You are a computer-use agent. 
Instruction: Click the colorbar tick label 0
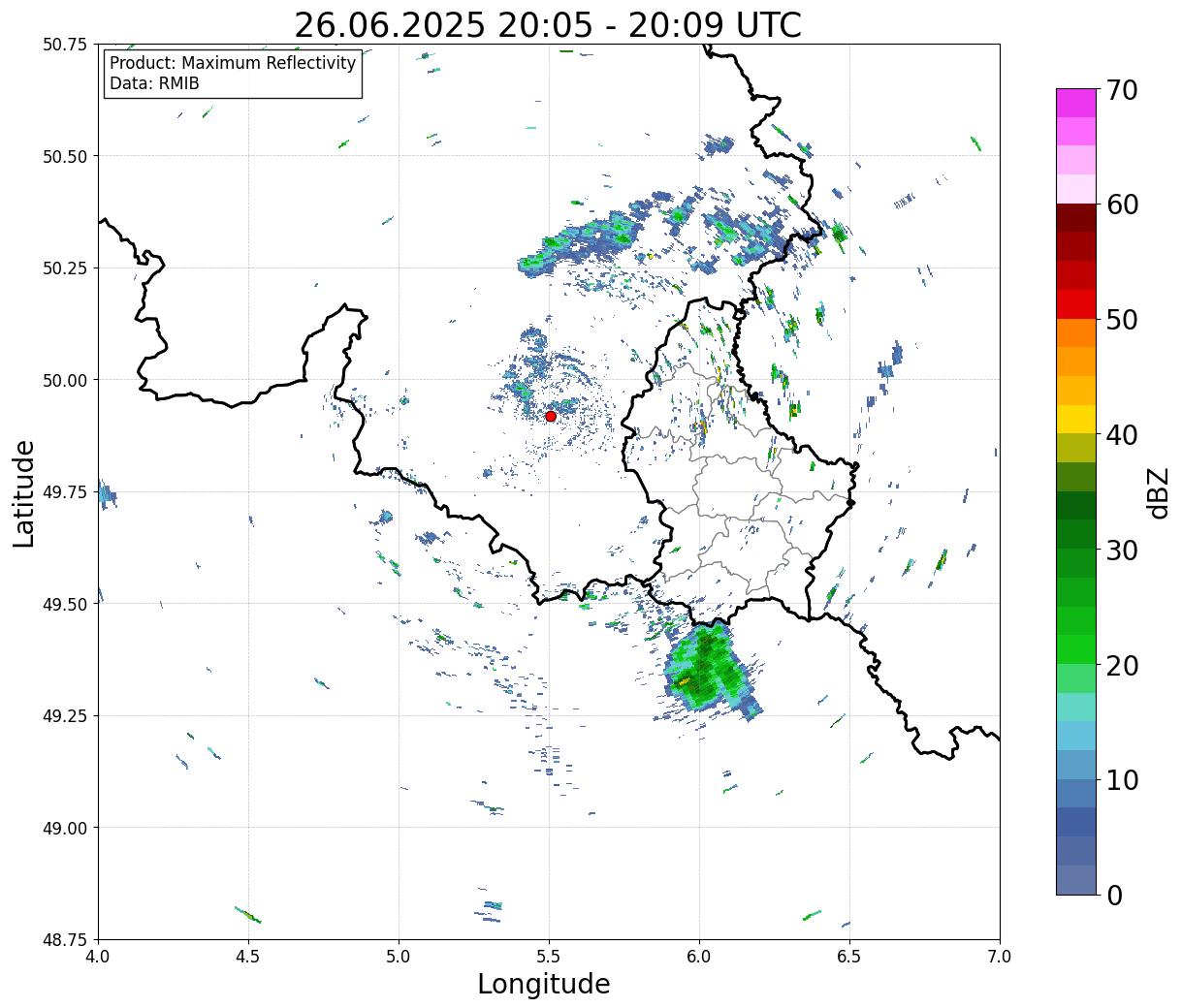tap(1113, 895)
